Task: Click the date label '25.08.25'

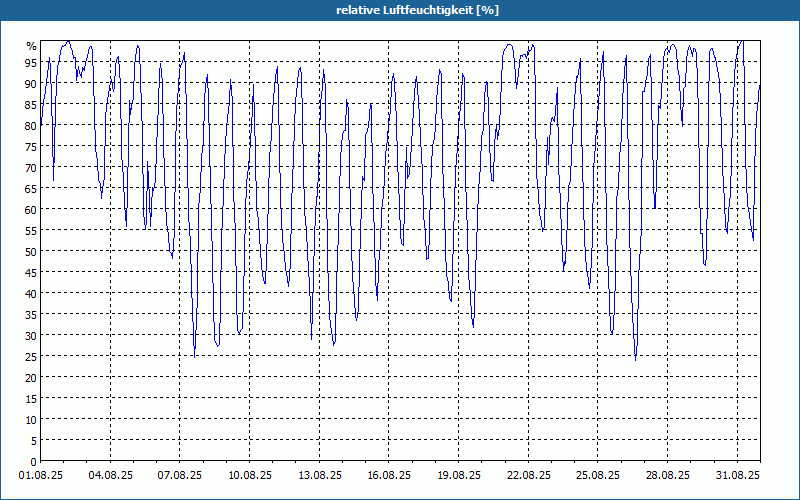Action: pyautogui.click(x=598, y=476)
